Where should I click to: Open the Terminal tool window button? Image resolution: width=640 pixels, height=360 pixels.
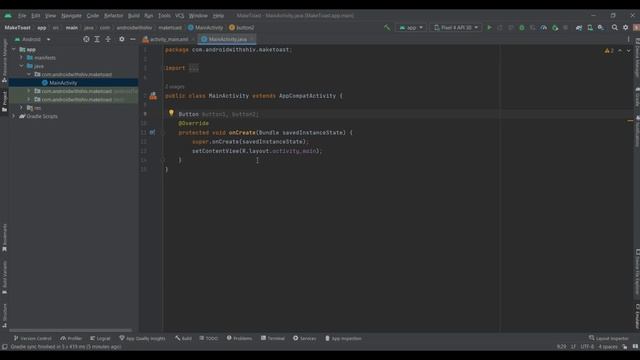pyautogui.click(x=273, y=338)
